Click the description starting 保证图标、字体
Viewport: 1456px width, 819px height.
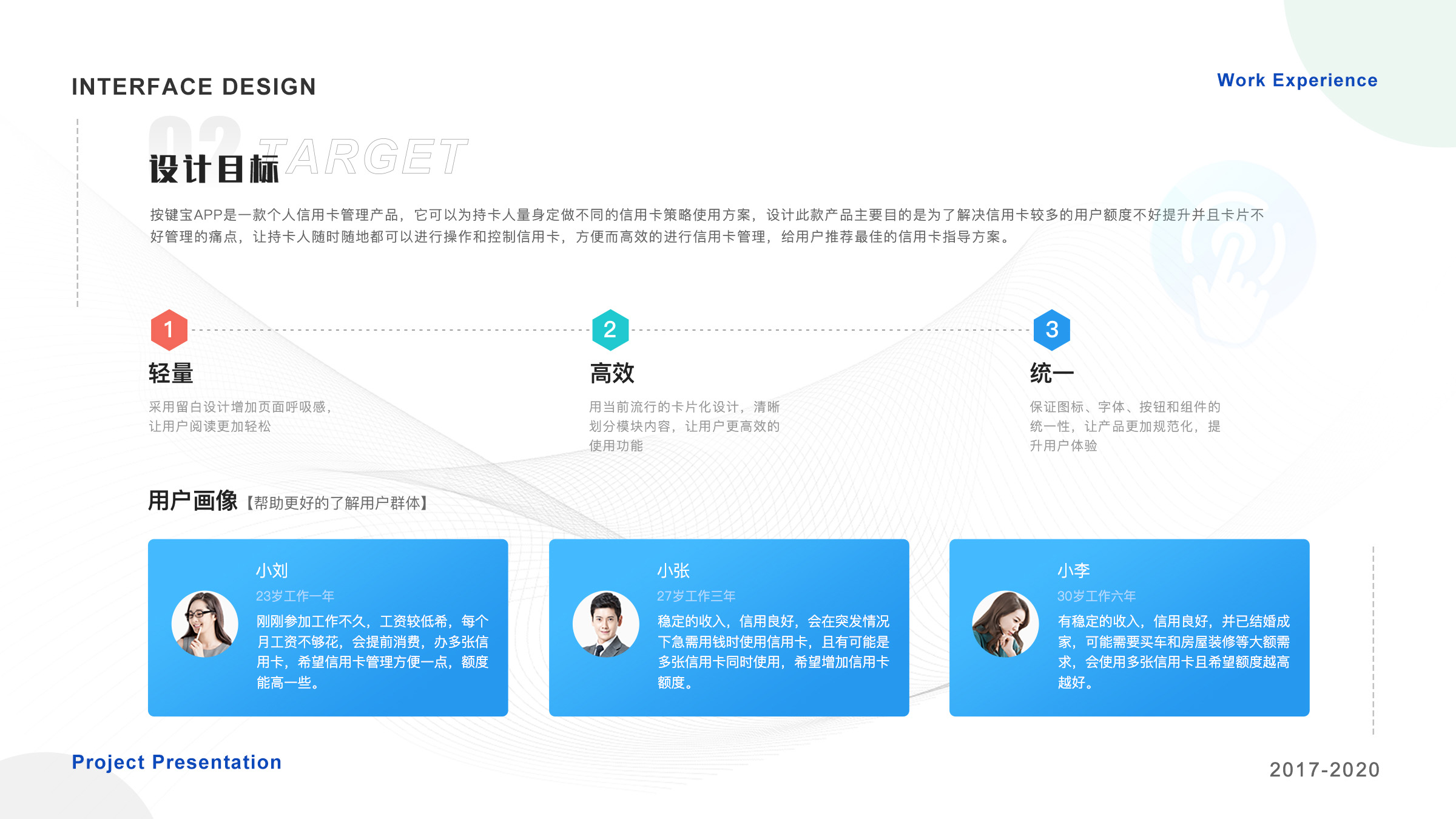pos(1125,426)
